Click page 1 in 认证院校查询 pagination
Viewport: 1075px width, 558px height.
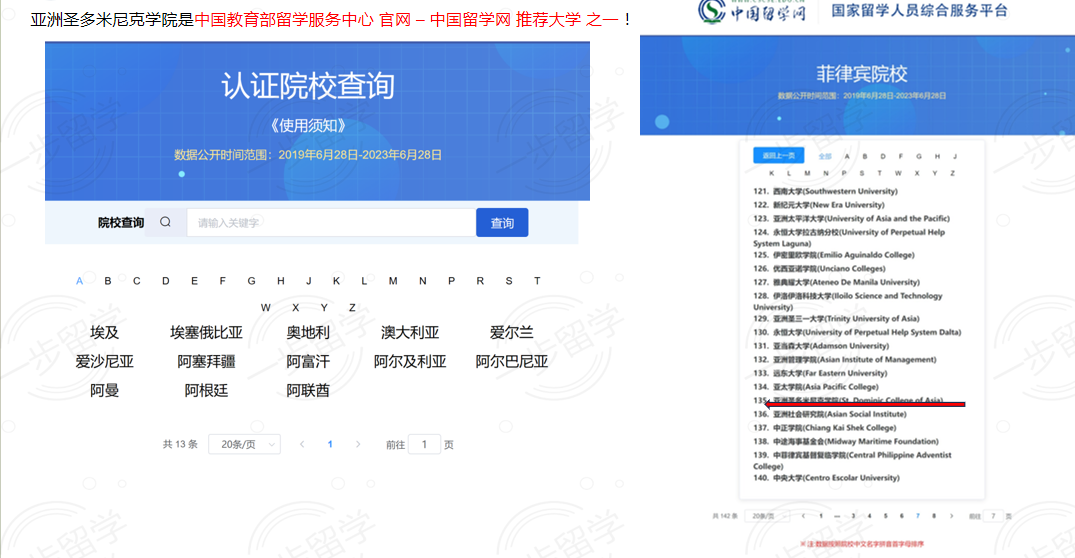pos(330,444)
